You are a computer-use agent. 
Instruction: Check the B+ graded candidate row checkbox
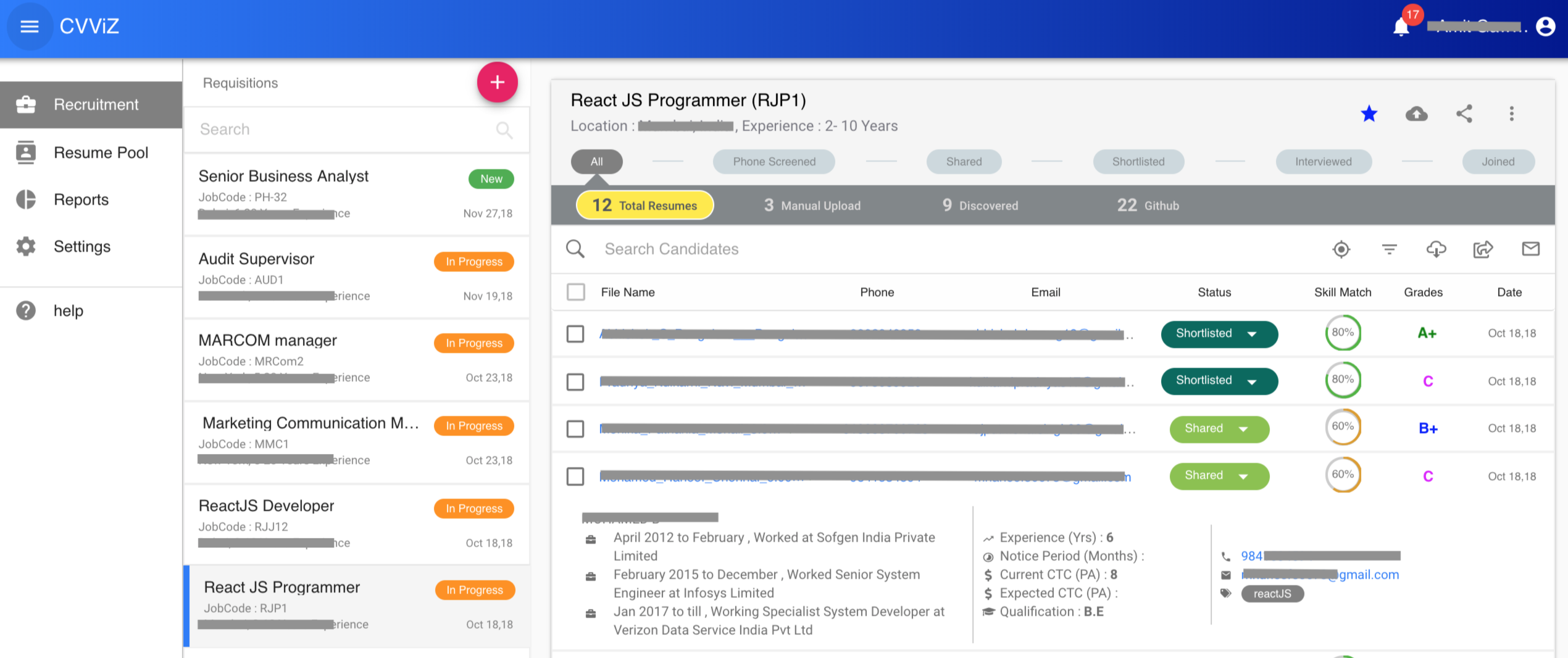575,429
